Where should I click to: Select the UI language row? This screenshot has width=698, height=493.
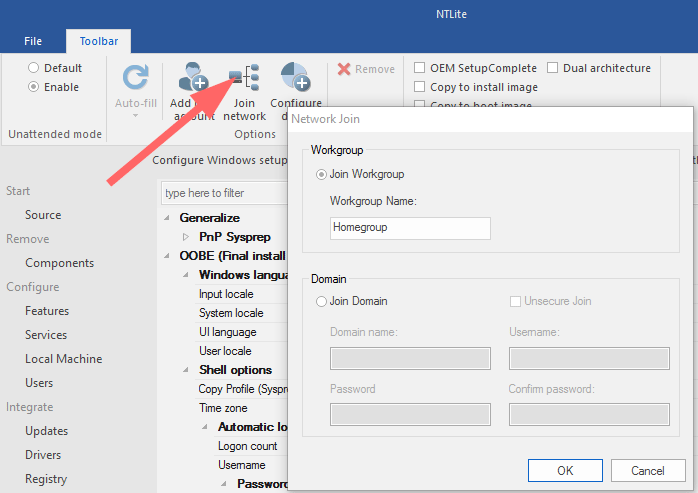[241, 332]
